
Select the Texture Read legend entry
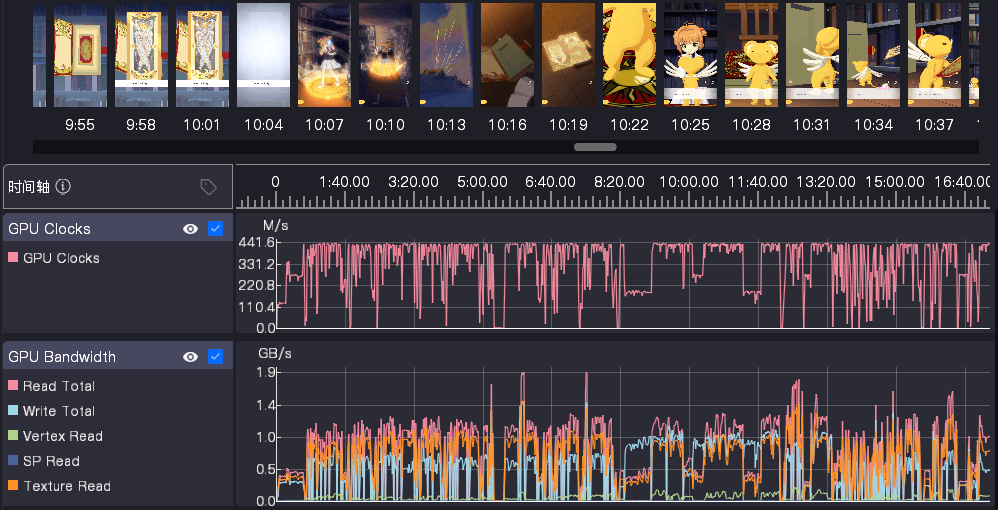point(66,486)
